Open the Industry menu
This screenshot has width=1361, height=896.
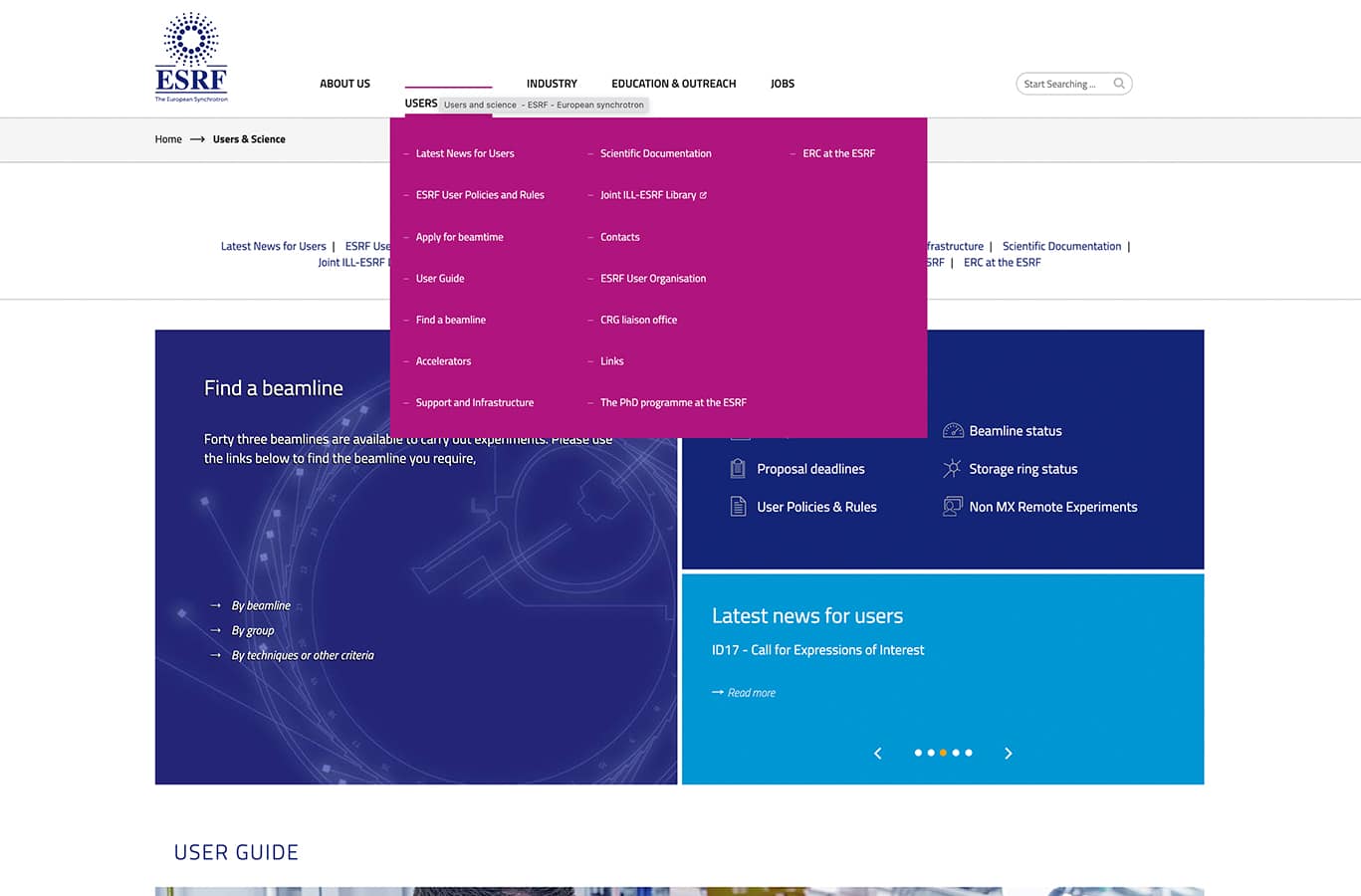(552, 84)
